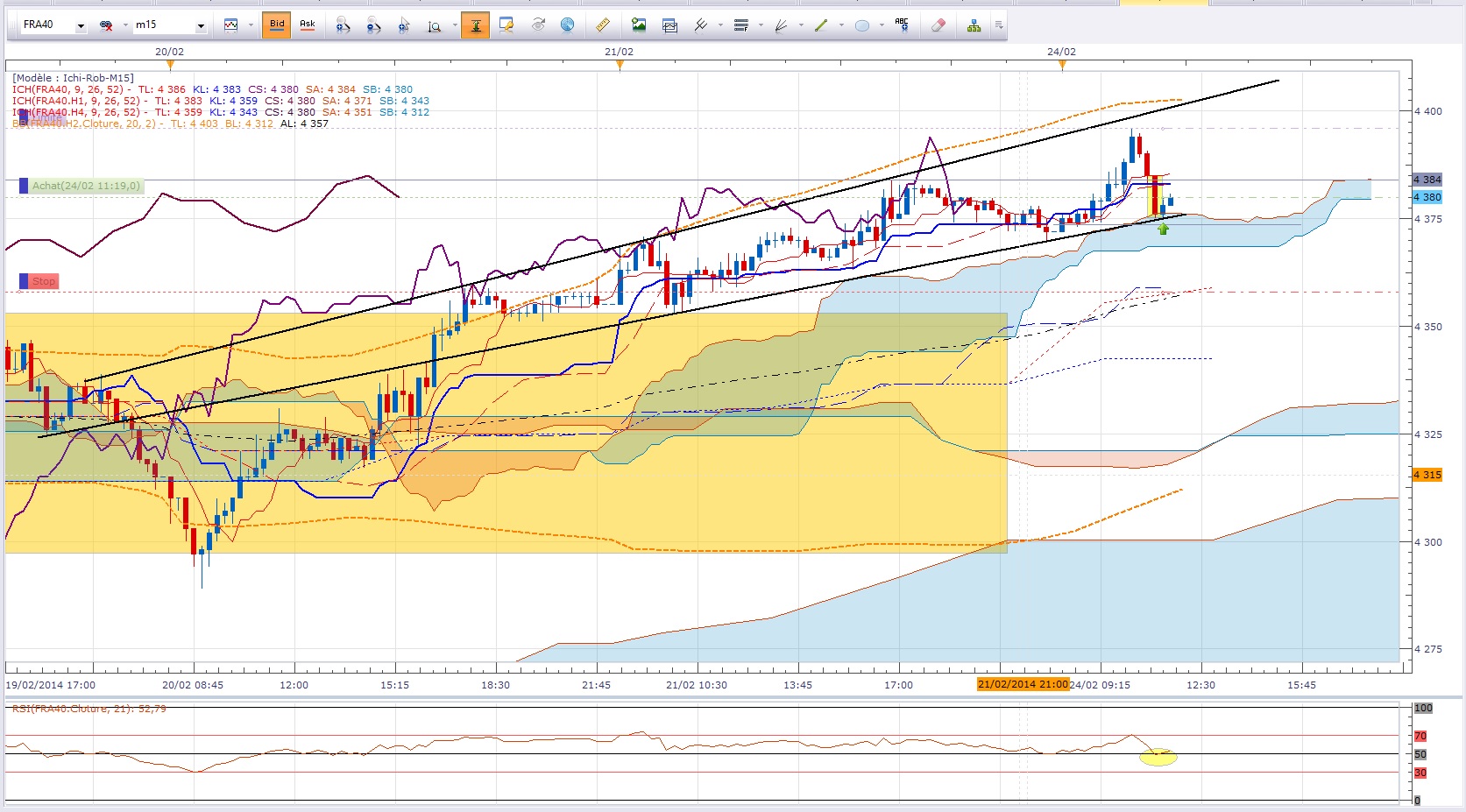Toggle the highlighted orange cursor mode button

[x=475, y=25]
